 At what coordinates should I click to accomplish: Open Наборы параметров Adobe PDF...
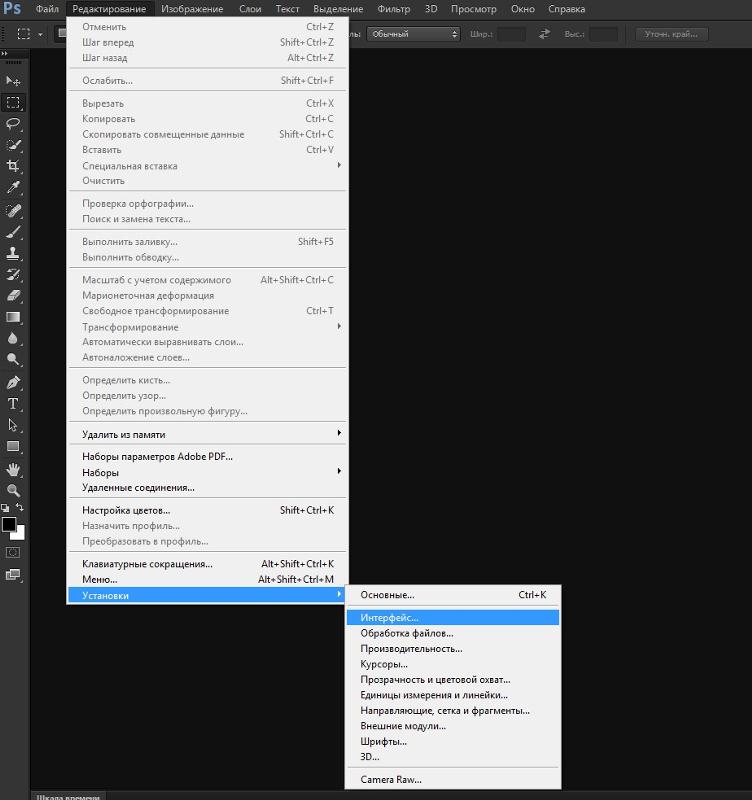[x=208, y=457]
